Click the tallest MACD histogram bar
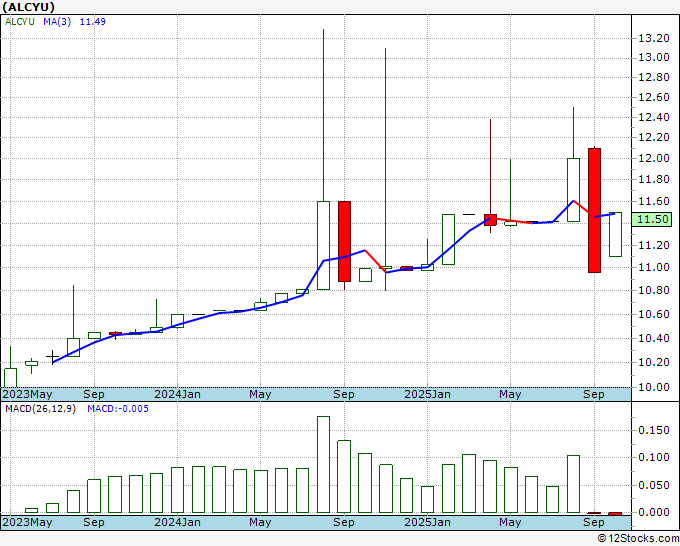Viewport: 680px width, 546px height. pos(323,465)
